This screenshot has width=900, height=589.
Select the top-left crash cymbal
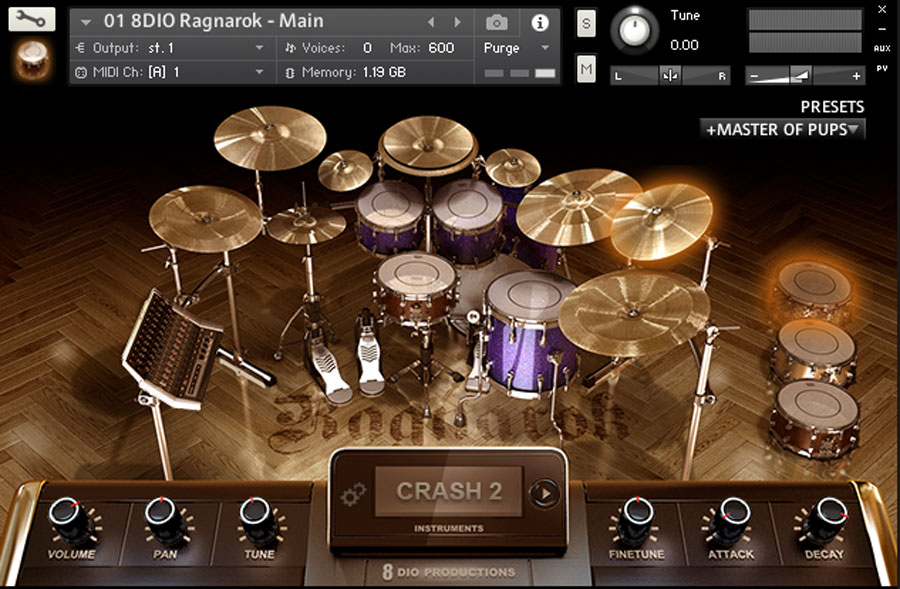[270, 138]
